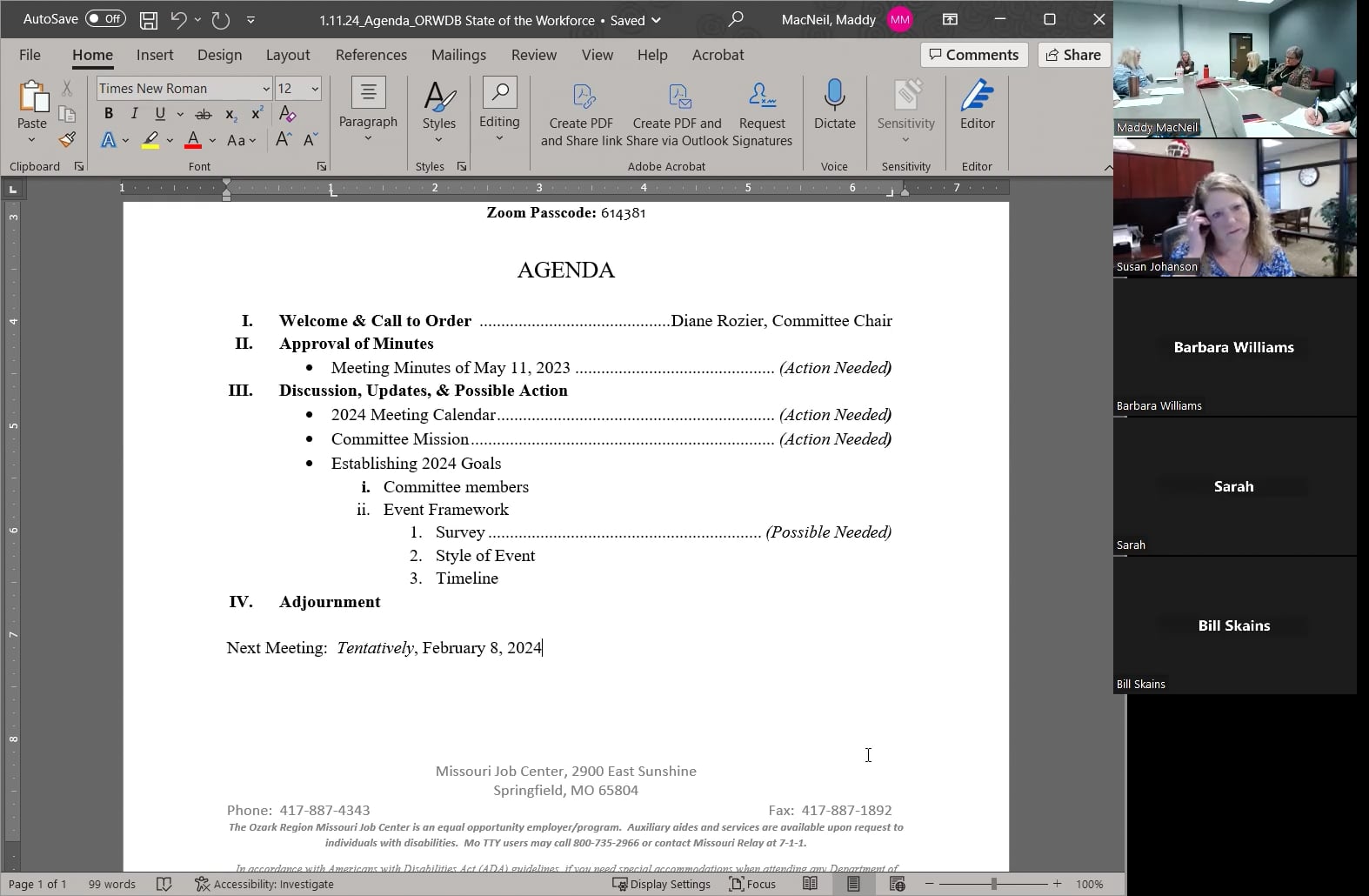The image size is (1369, 896).
Task: Click Accessibility: Investigate status
Action: click(264, 884)
